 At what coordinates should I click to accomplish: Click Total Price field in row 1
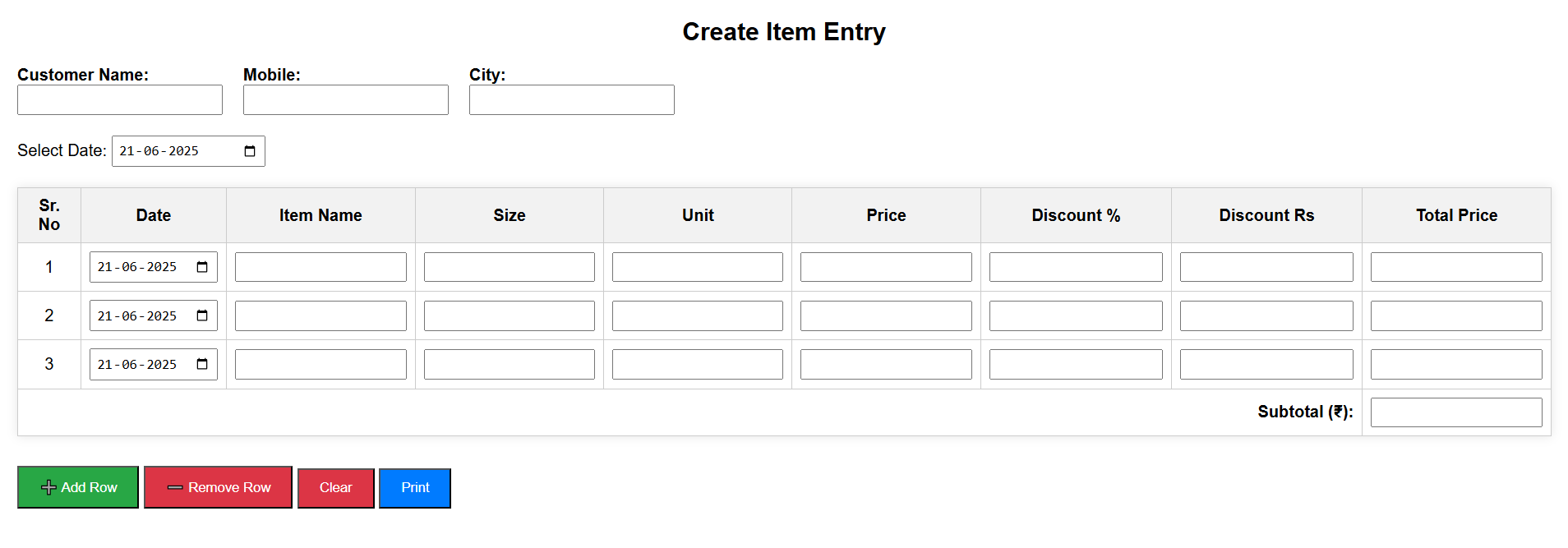click(1456, 267)
